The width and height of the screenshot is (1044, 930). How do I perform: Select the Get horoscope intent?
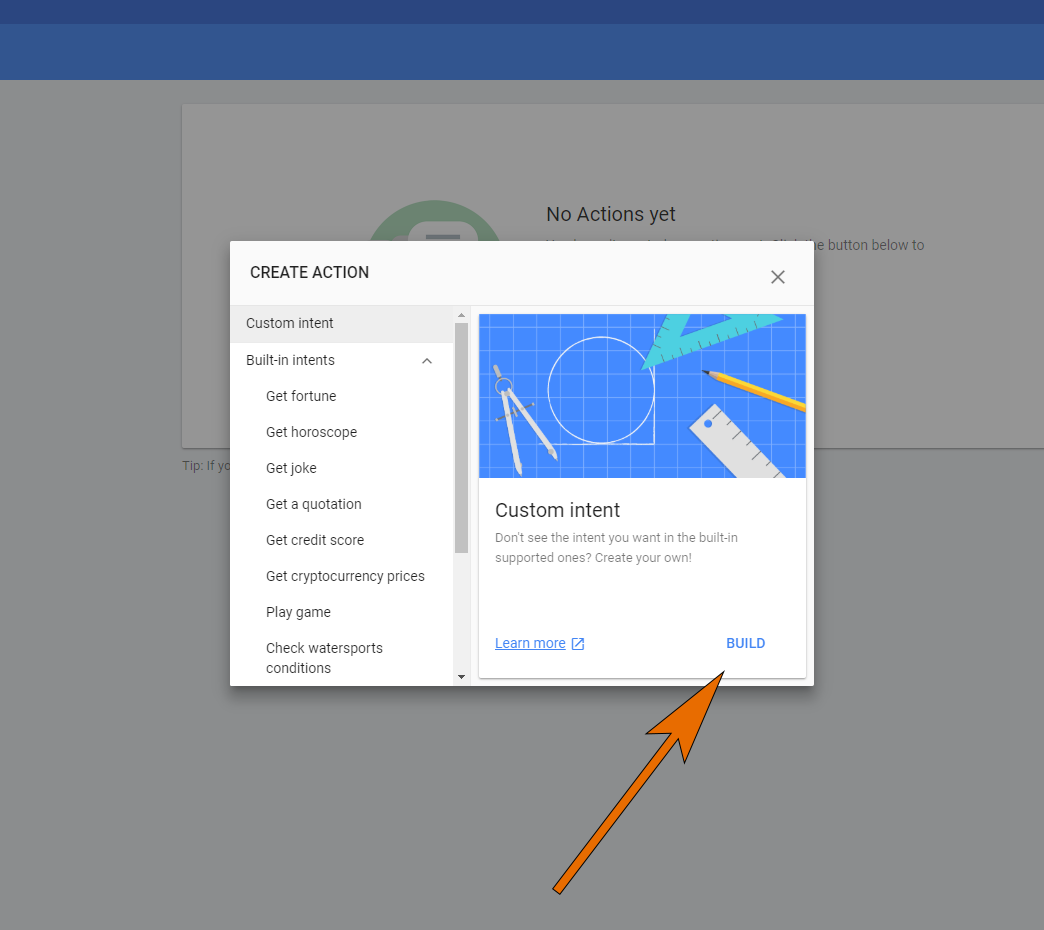311,432
